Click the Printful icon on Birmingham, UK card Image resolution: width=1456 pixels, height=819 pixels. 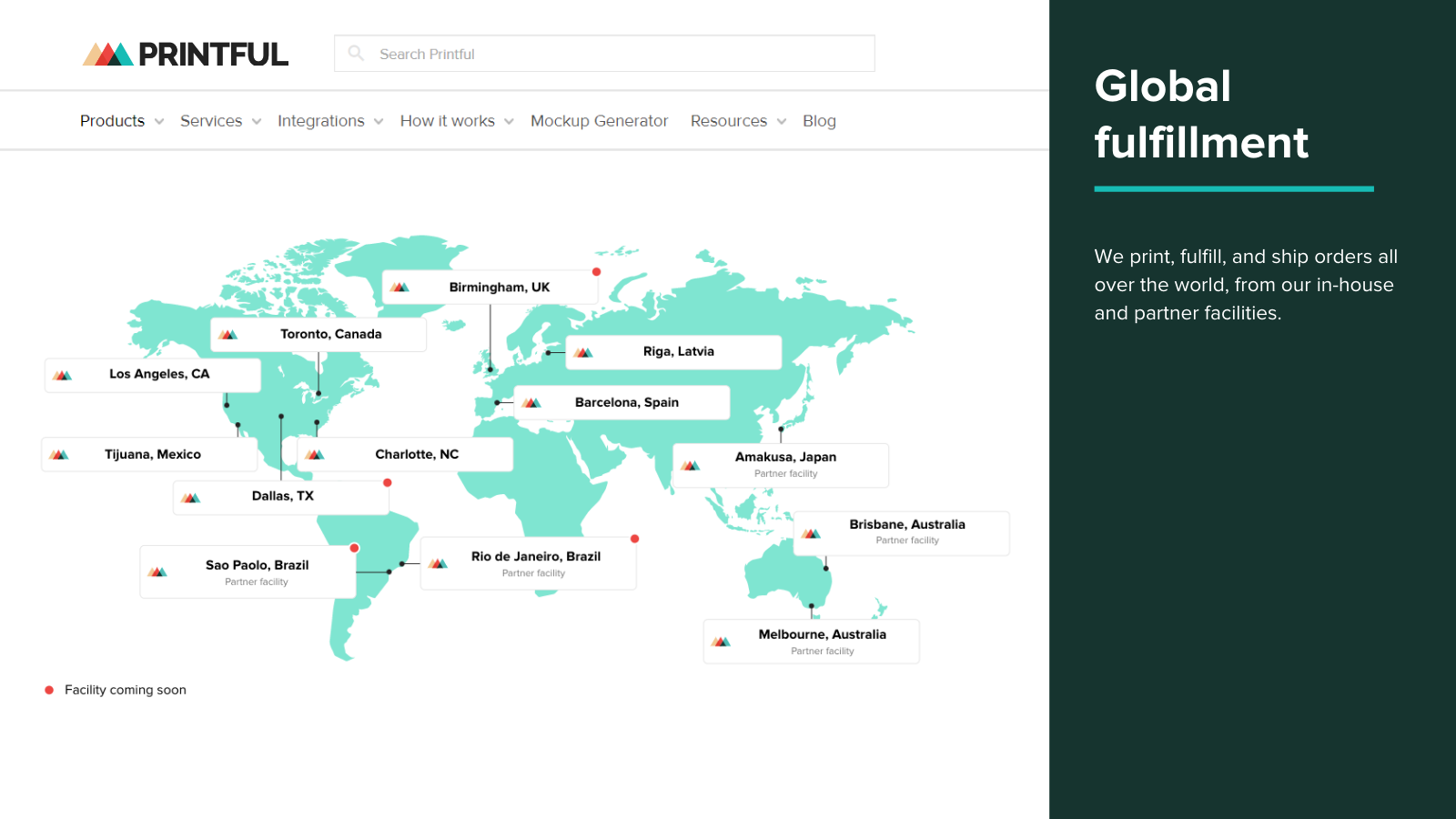pos(400,287)
